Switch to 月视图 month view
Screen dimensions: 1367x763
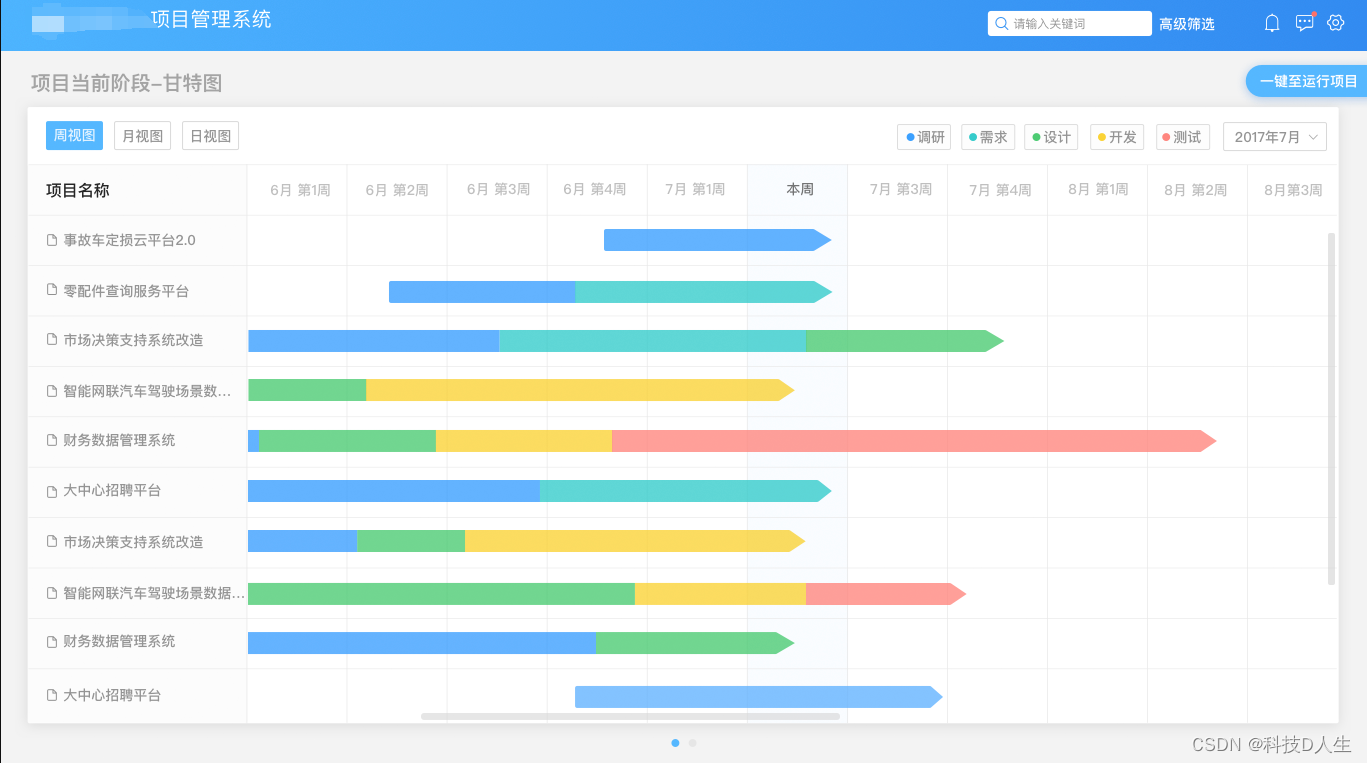click(142, 136)
